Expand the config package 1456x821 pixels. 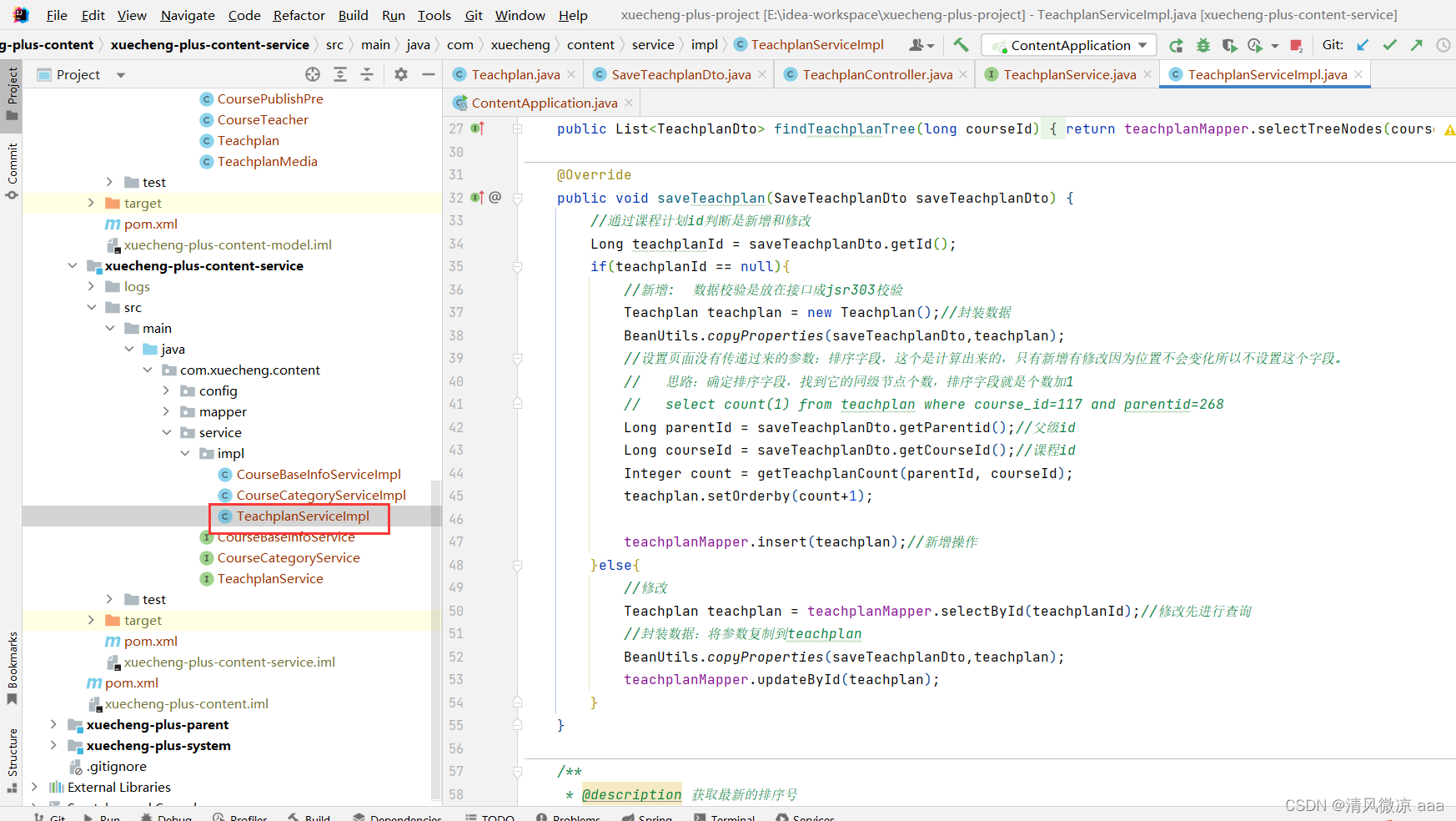[166, 390]
